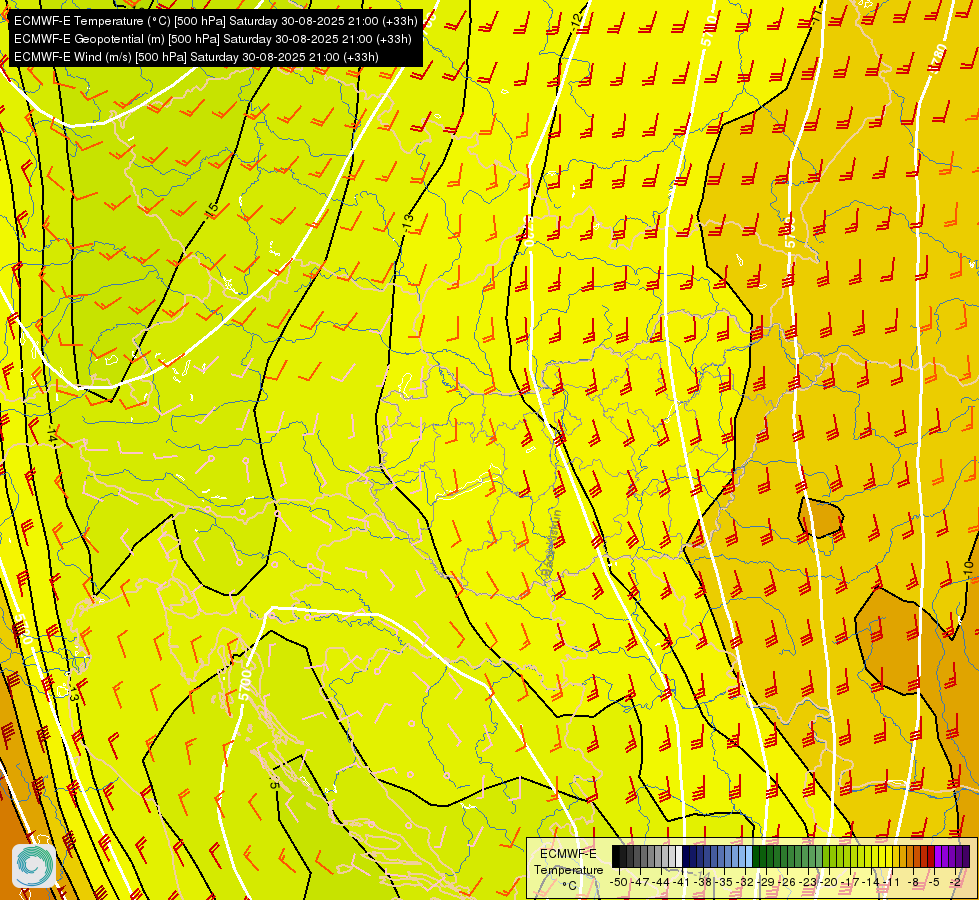Pick the black swatch starting the legend

click(616, 856)
